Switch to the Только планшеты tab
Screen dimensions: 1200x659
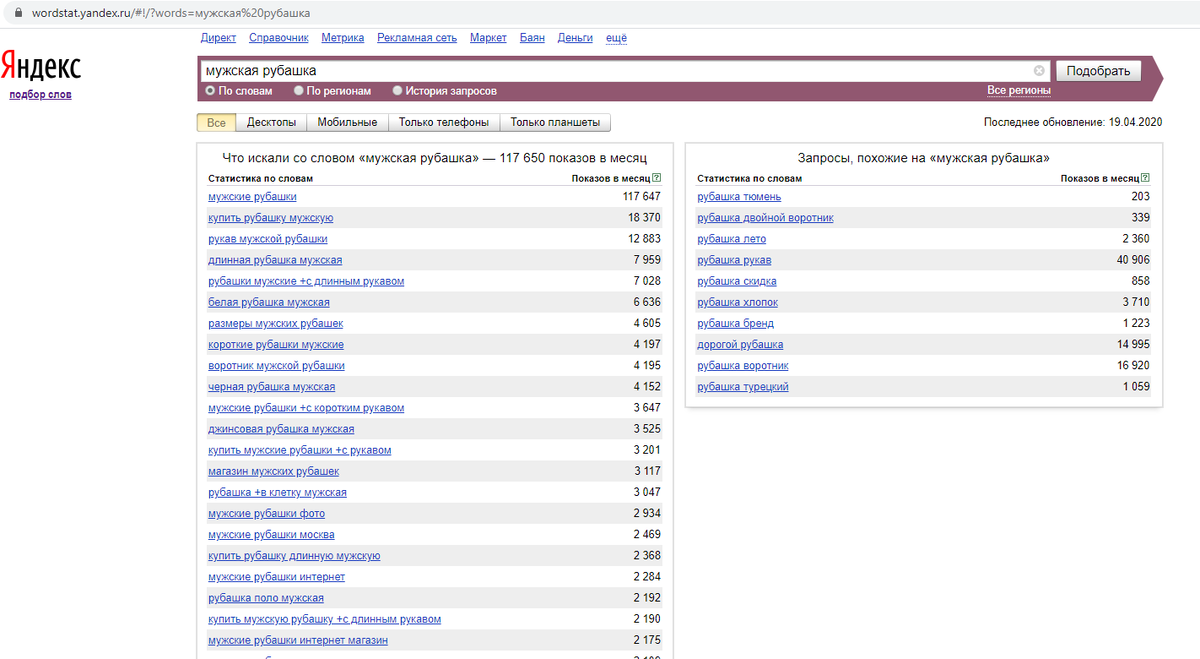(x=555, y=123)
